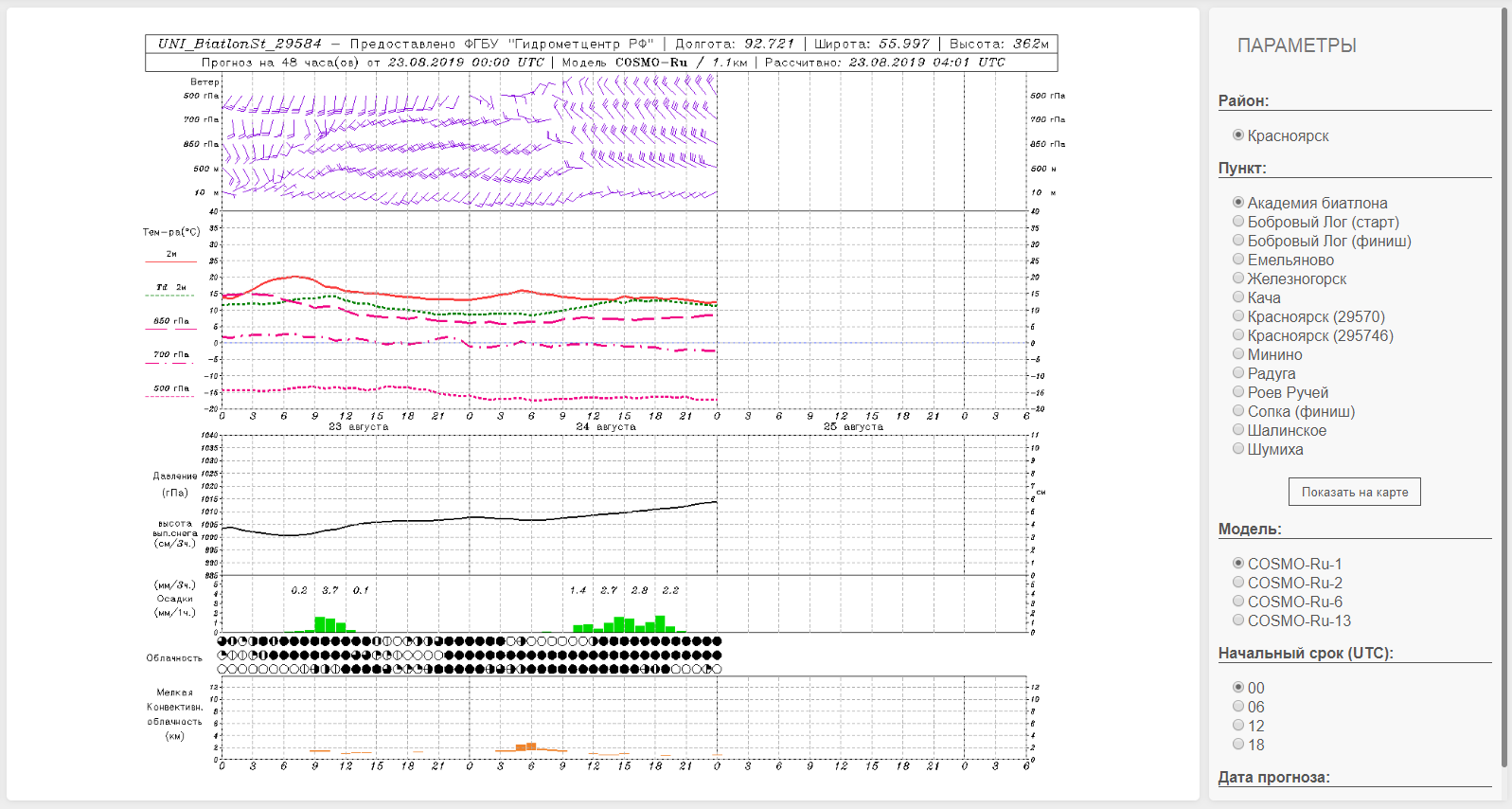Choose Радуга point
Image resolution: width=1512 pixels, height=809 pixels.
click(1238, 373)
